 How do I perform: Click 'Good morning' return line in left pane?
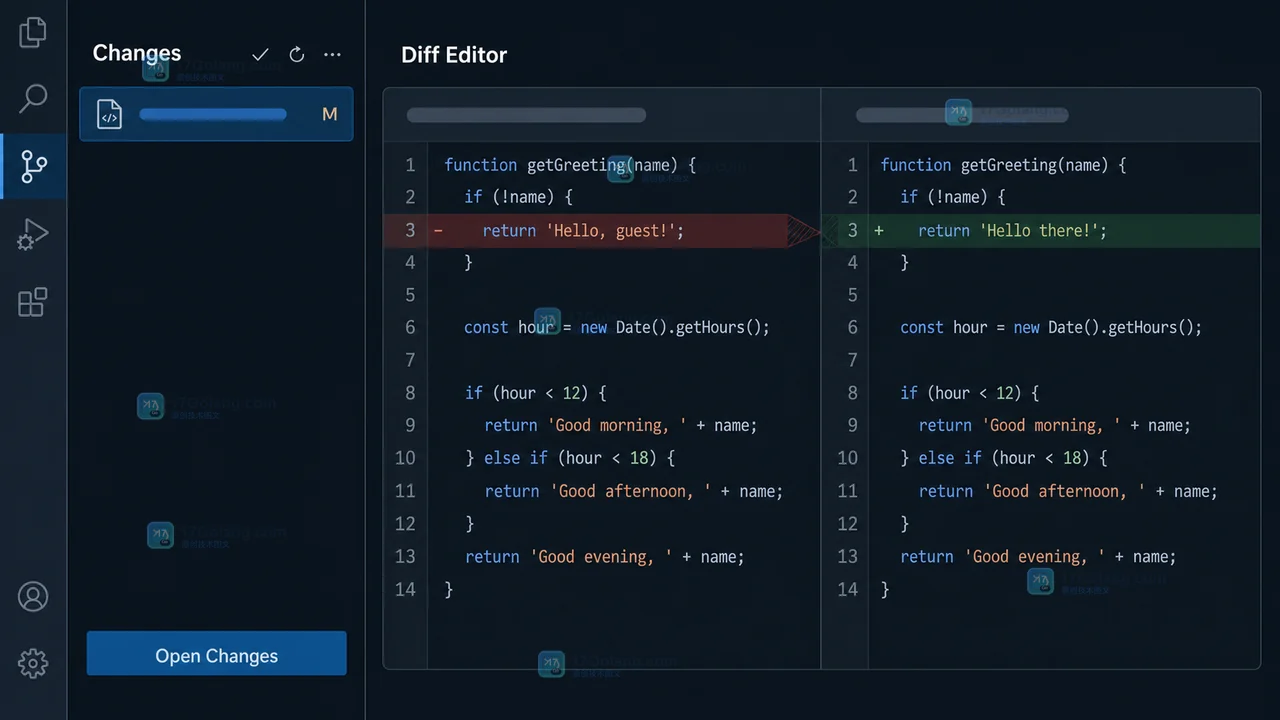[x=621, y=426]
